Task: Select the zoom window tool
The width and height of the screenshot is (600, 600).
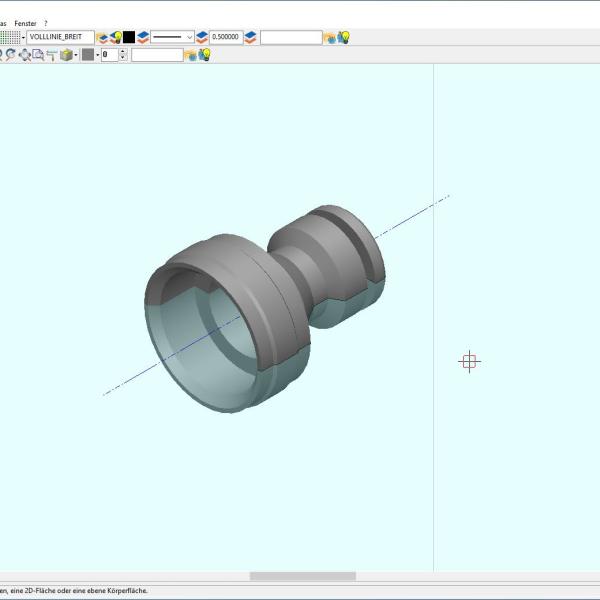Action: (x=38, y=55)
